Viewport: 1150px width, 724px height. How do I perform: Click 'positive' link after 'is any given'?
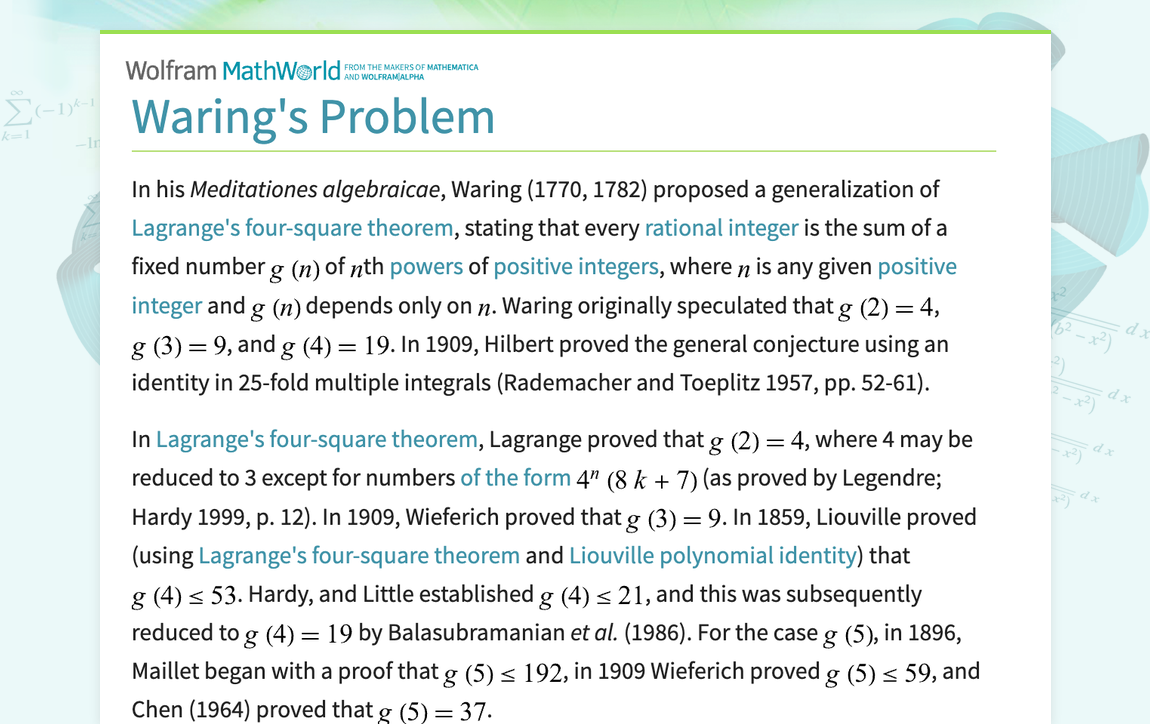click(x=917, y=267)
